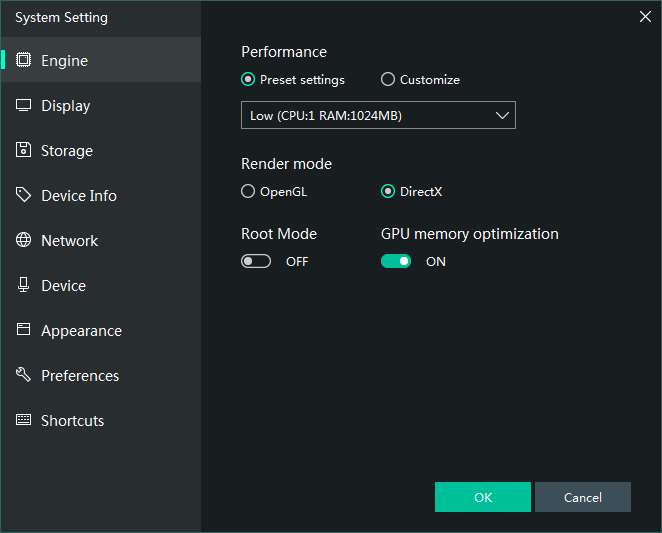The height and width of the screenshot is (533, 662).
Task: Click the Device Info tag icon
Action: tap(23, 195)
